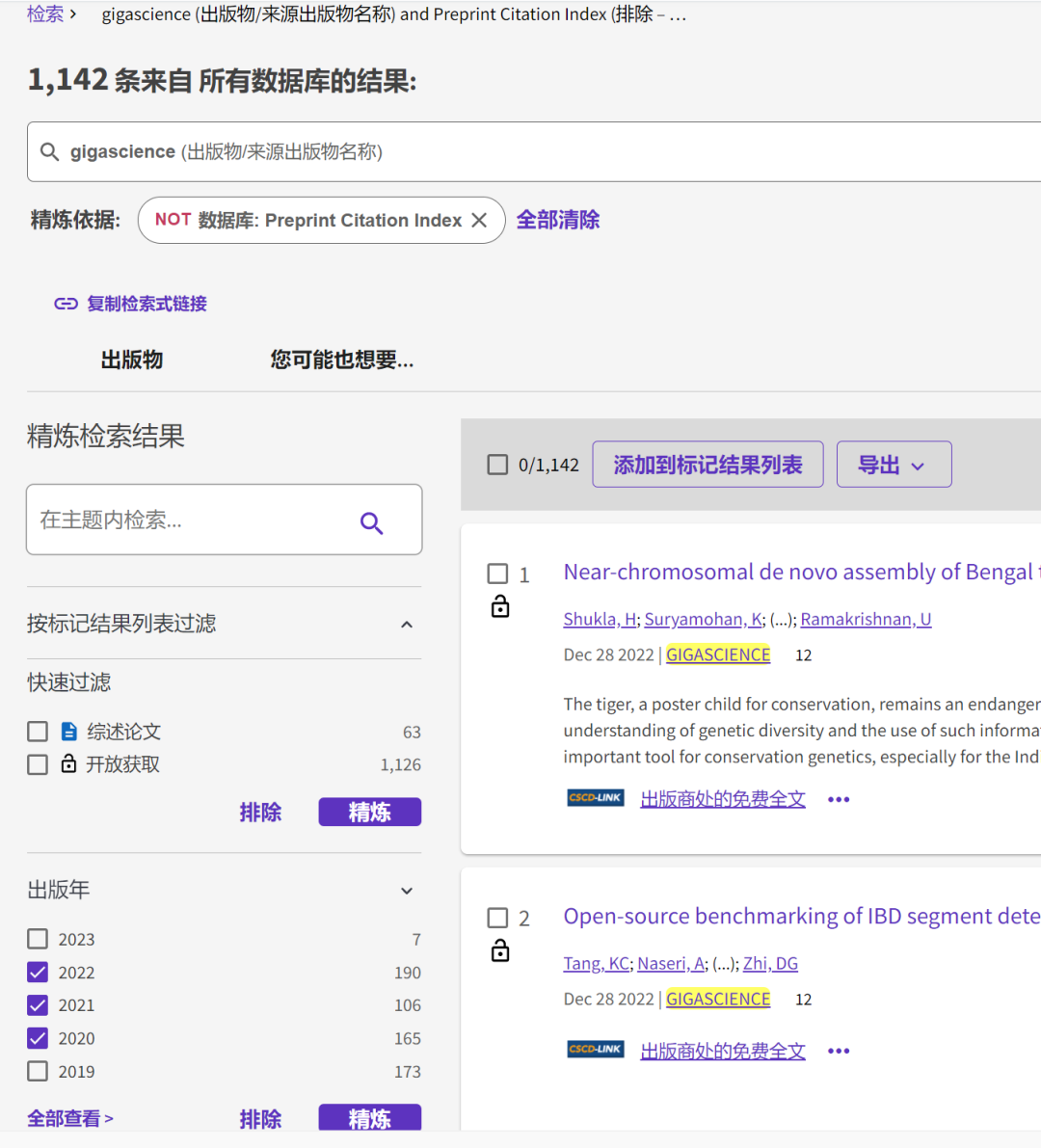Click inside the gigascience search field

(x=386, y=151)
